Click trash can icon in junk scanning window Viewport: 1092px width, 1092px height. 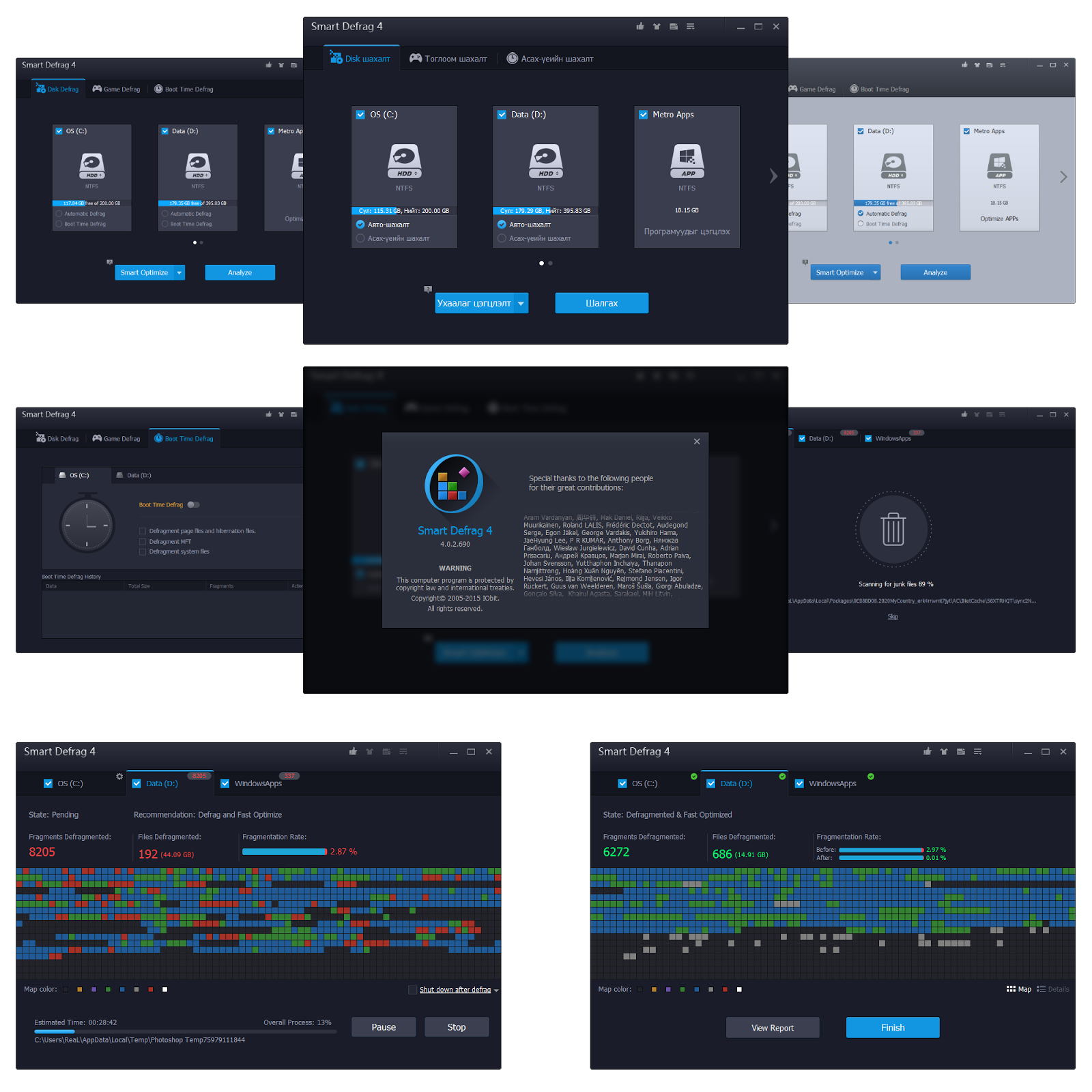pyautogui.click(x=893, y=530)
